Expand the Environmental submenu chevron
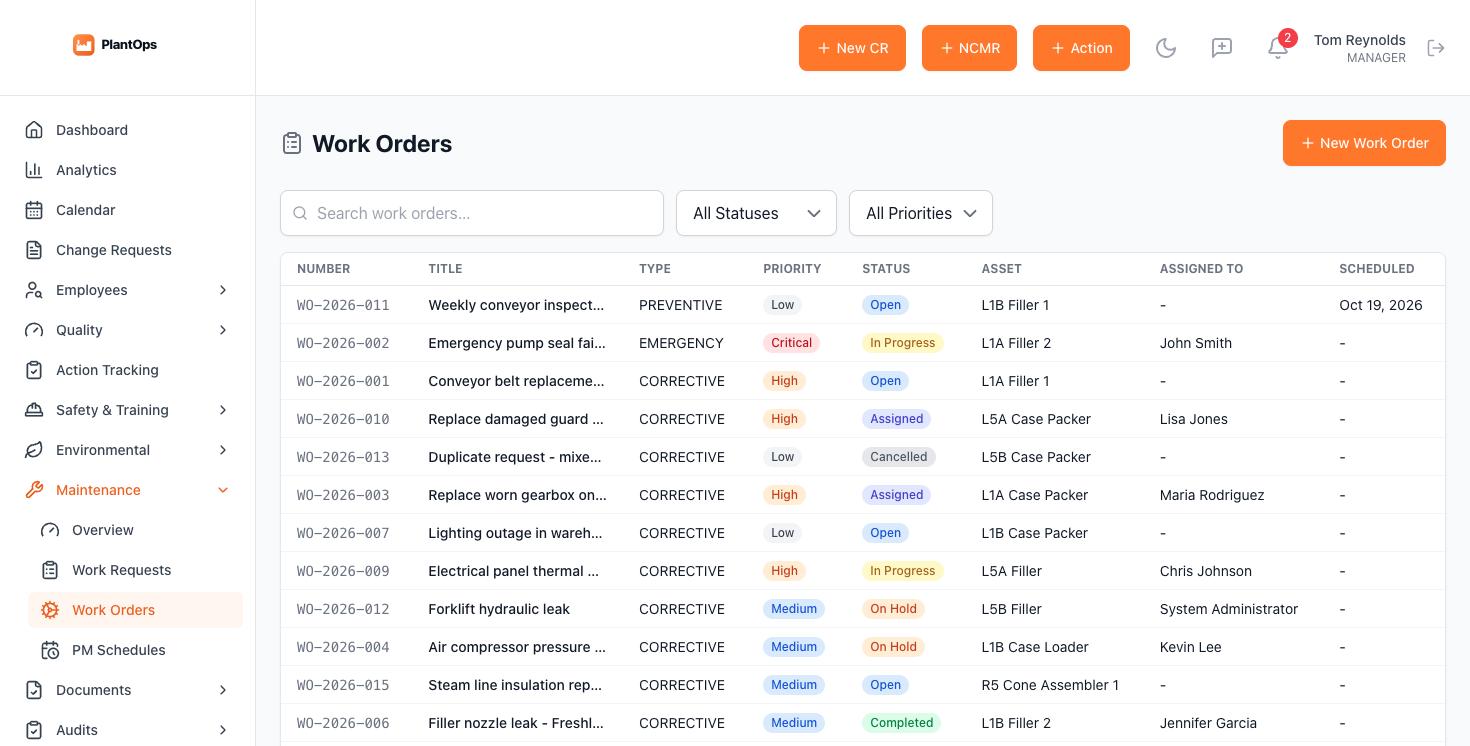 223,450
